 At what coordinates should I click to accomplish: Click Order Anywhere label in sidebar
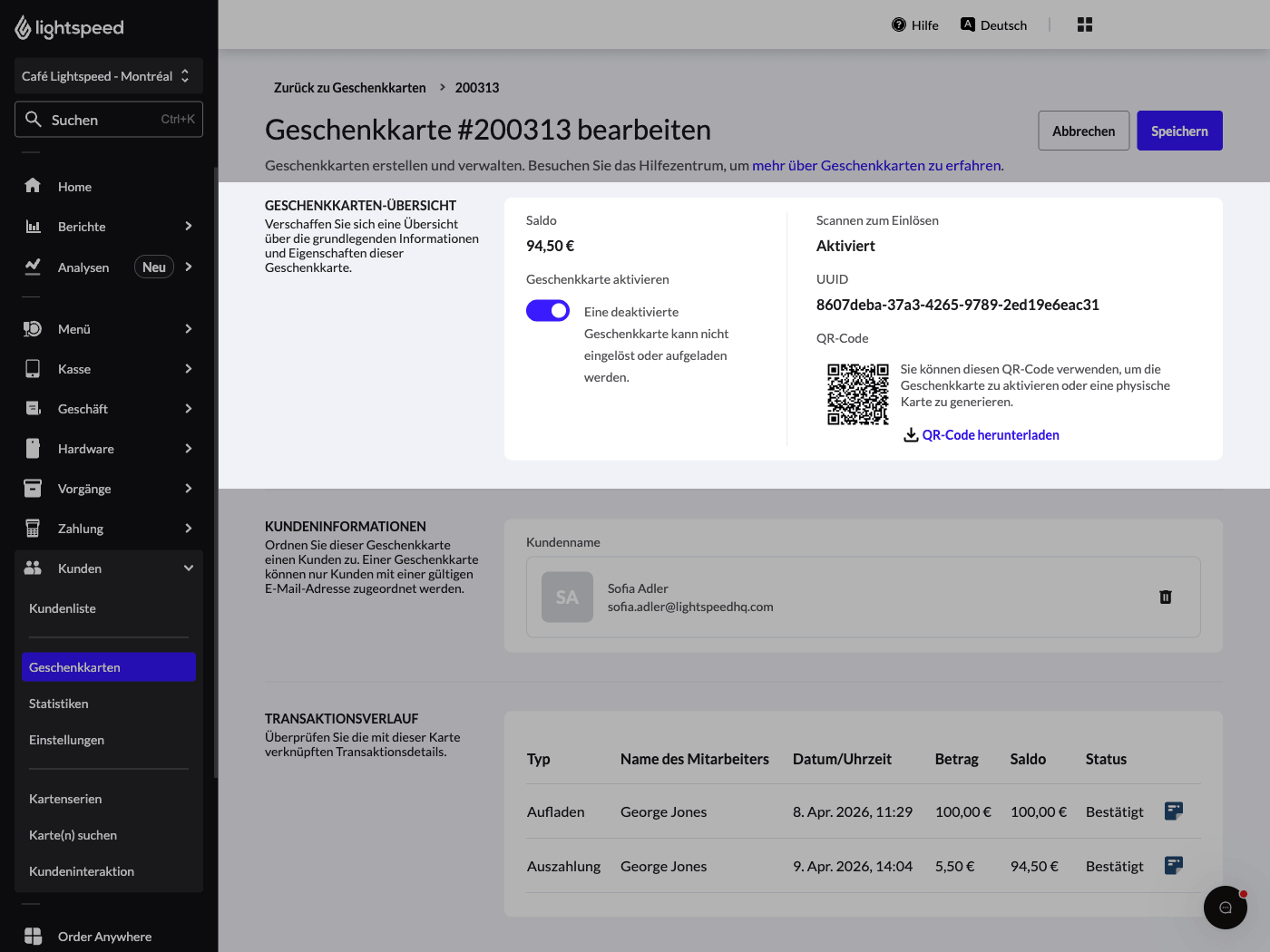pyautogui.click(x=105, y=937)
